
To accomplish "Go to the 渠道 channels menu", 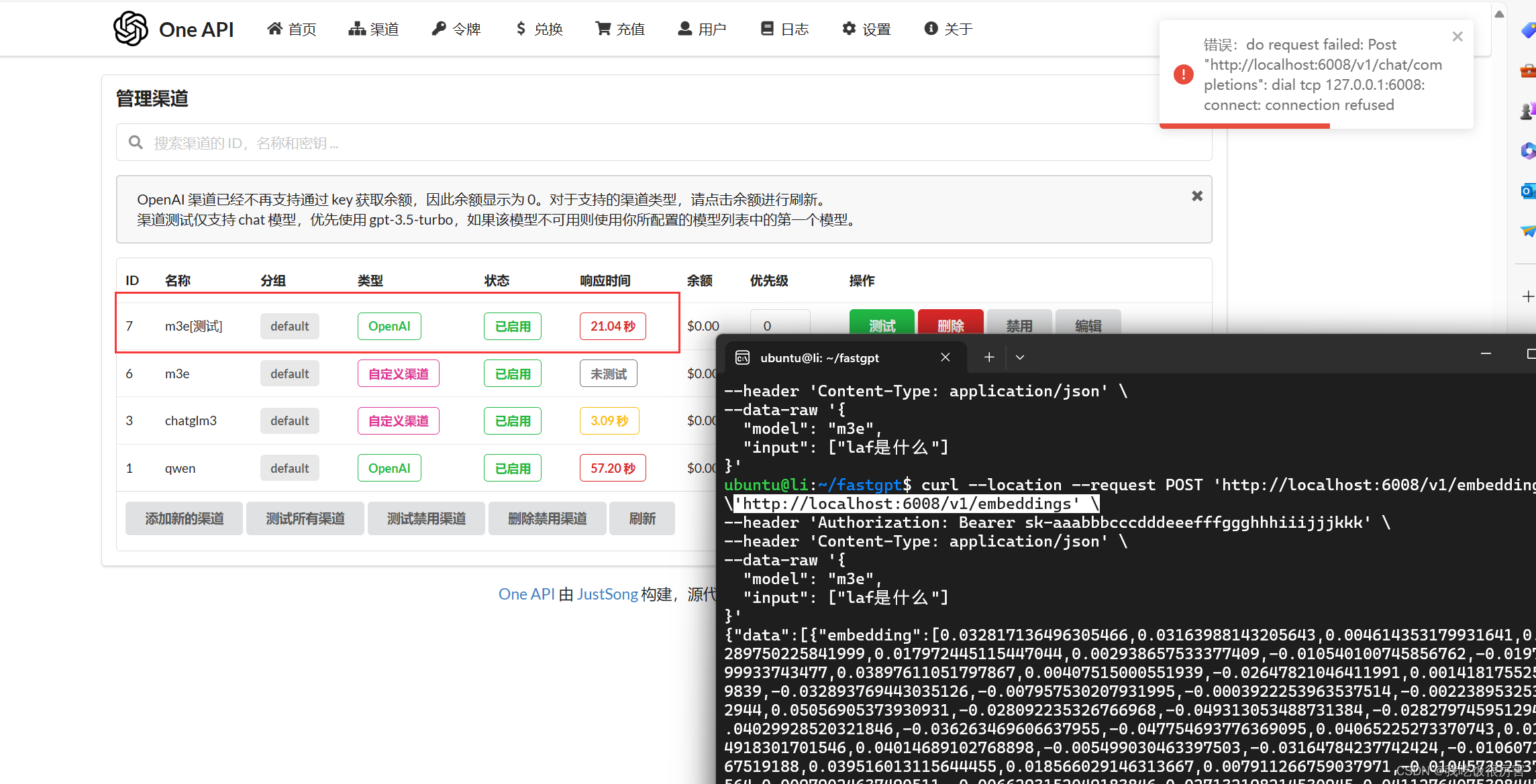I will pos(374,29).
